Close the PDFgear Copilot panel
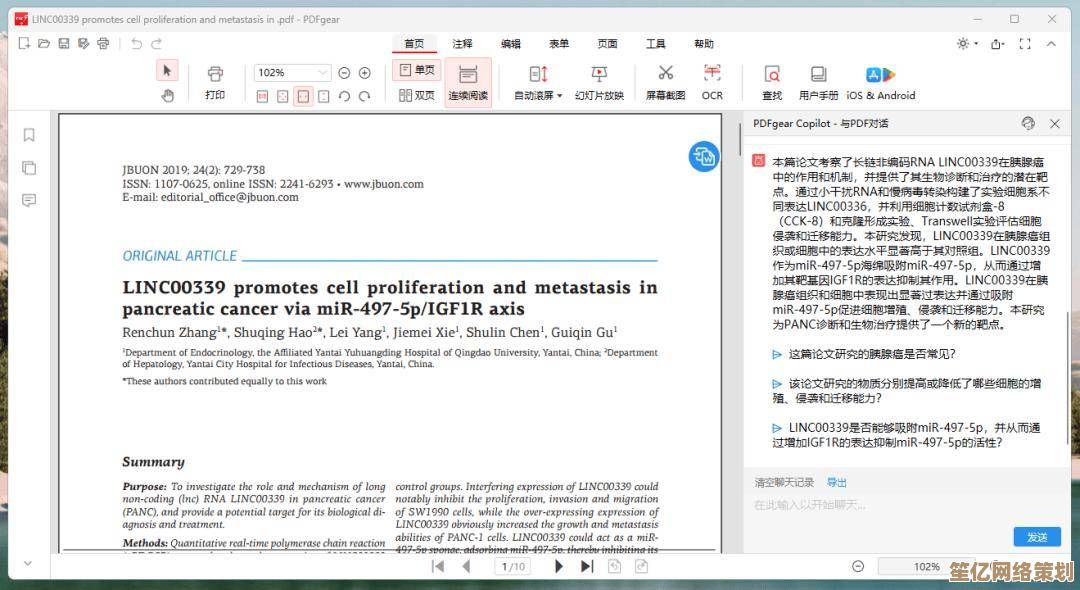 [x=1055, y=124]
